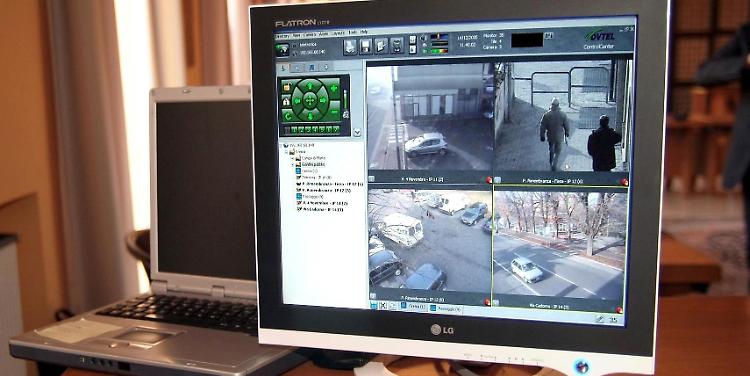This screenshot has width=750, height=376.
Task: Toggle red record indicator on Via Cadorna tile
Action: tap(619, 310)
